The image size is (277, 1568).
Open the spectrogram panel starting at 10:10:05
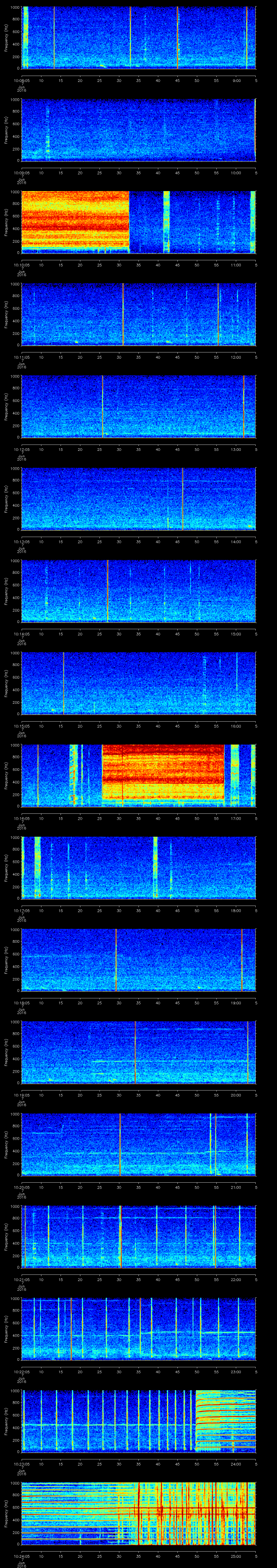pyautogui.click(x=139, y=222)
